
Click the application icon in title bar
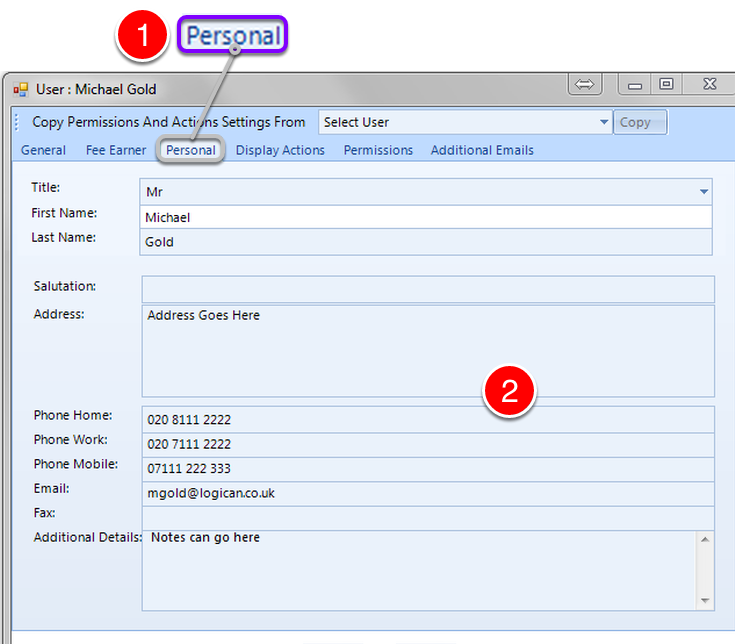pyautogui.click(x=21, y=89)
